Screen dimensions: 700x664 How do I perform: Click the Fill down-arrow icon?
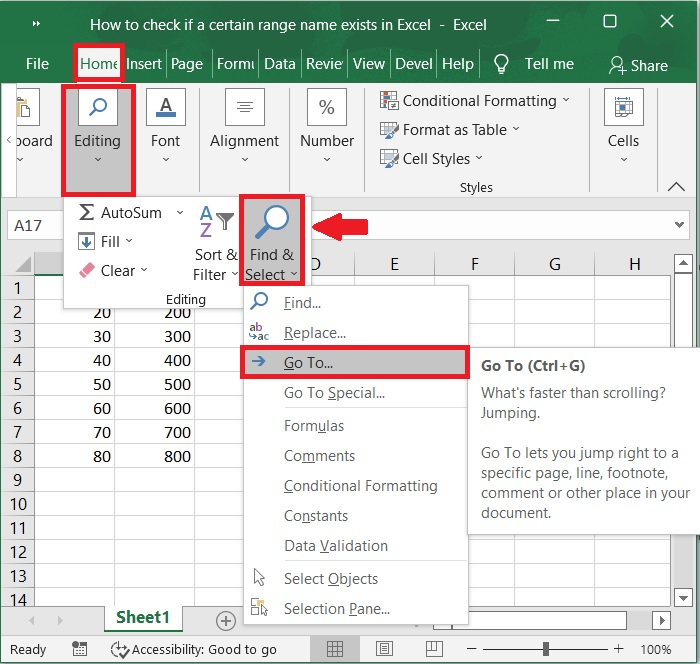coord(86,242)
